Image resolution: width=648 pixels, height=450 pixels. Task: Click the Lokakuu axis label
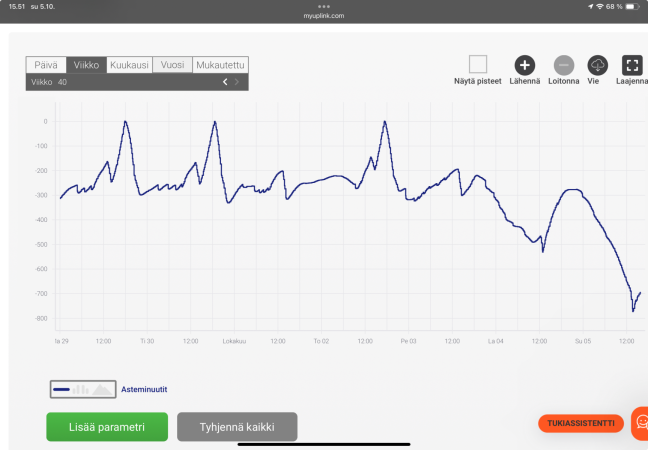[234, 341]
